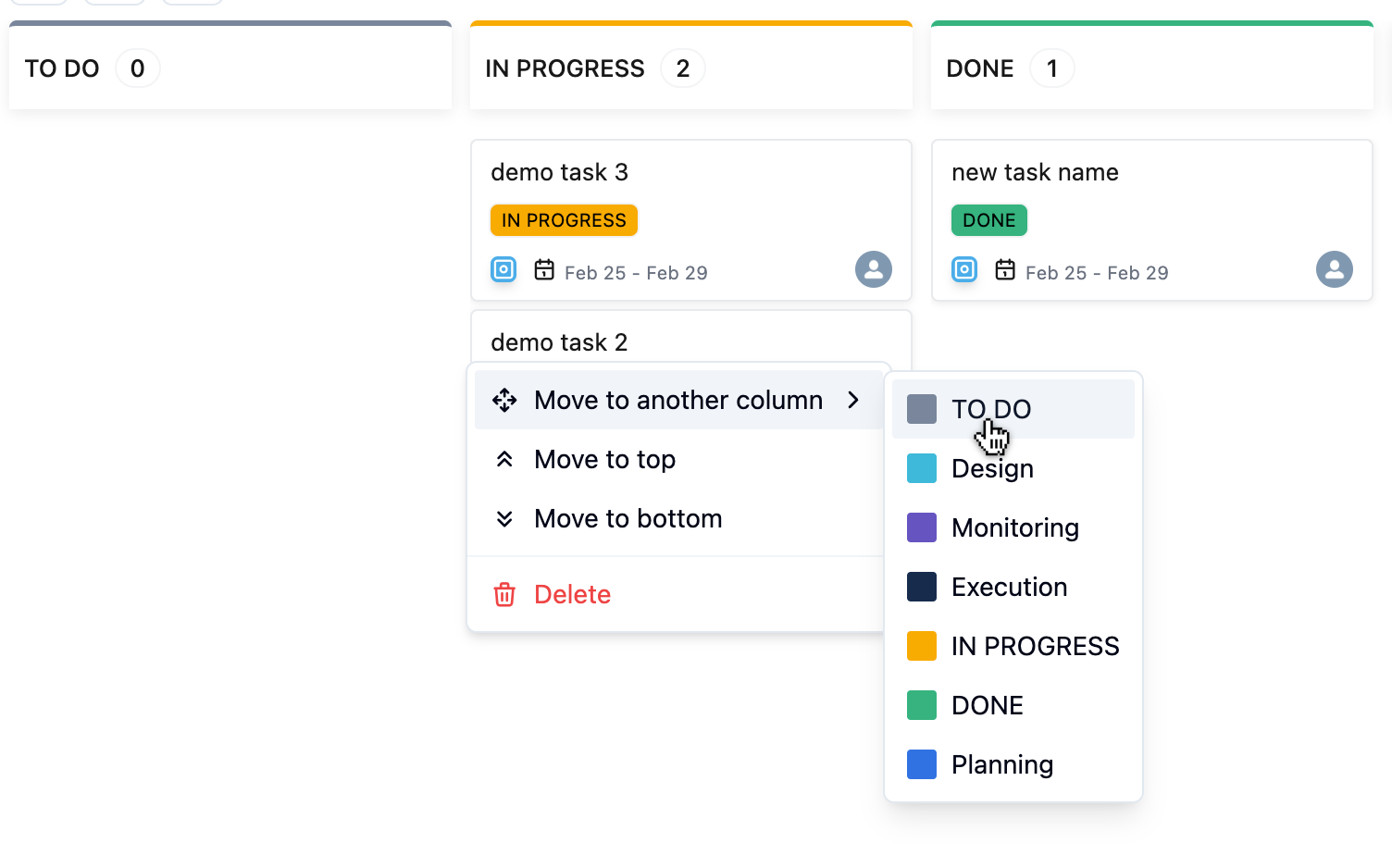Open the demo task 2 card title
The image size is (1392, 868).
coord(559,342)
